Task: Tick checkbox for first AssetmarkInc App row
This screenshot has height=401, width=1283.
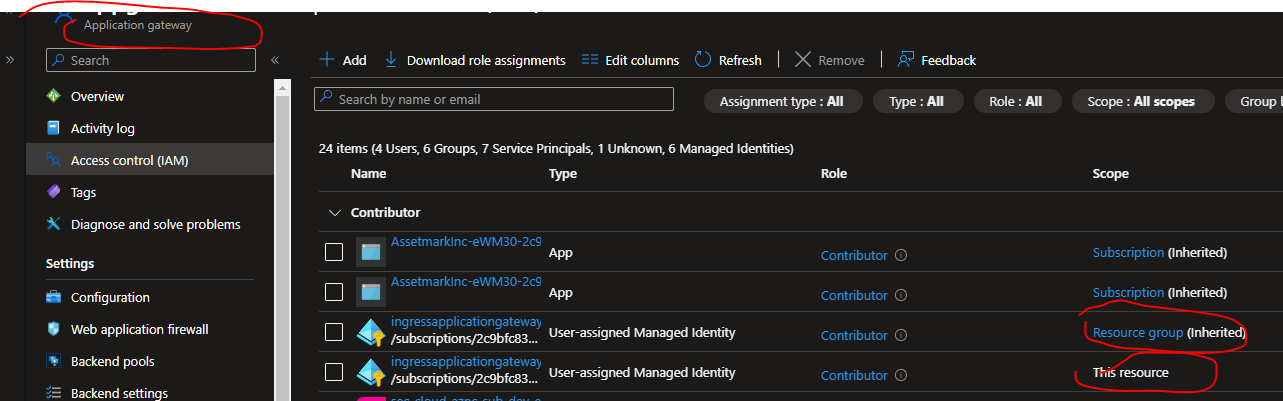Action: (x=334, y=252)
